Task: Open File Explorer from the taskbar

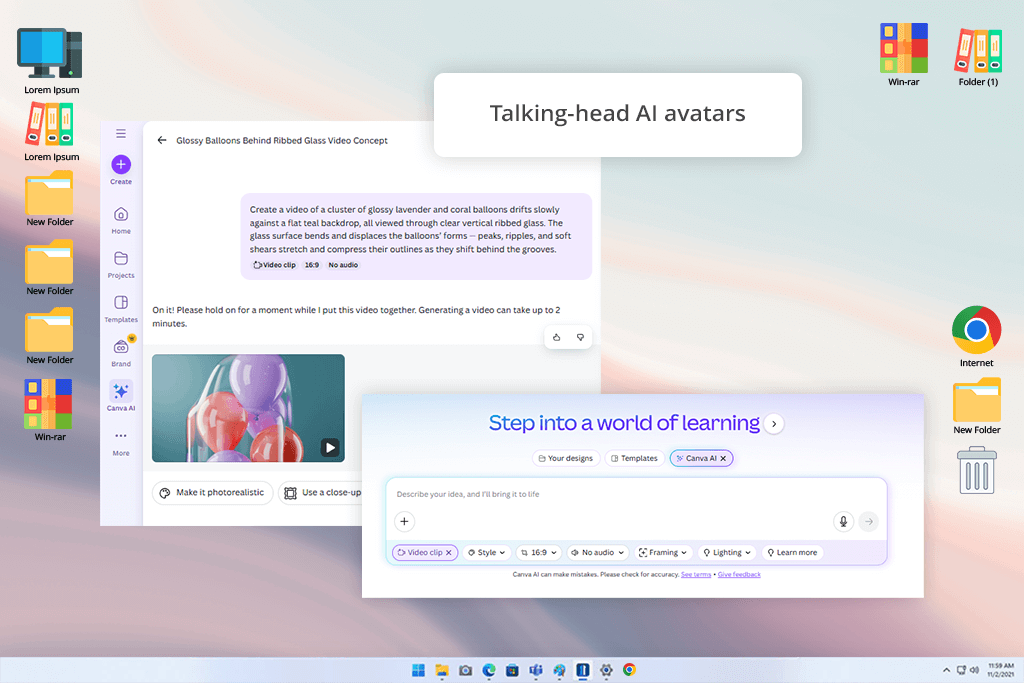Action: pyautogui.click(x=441, y=670)
